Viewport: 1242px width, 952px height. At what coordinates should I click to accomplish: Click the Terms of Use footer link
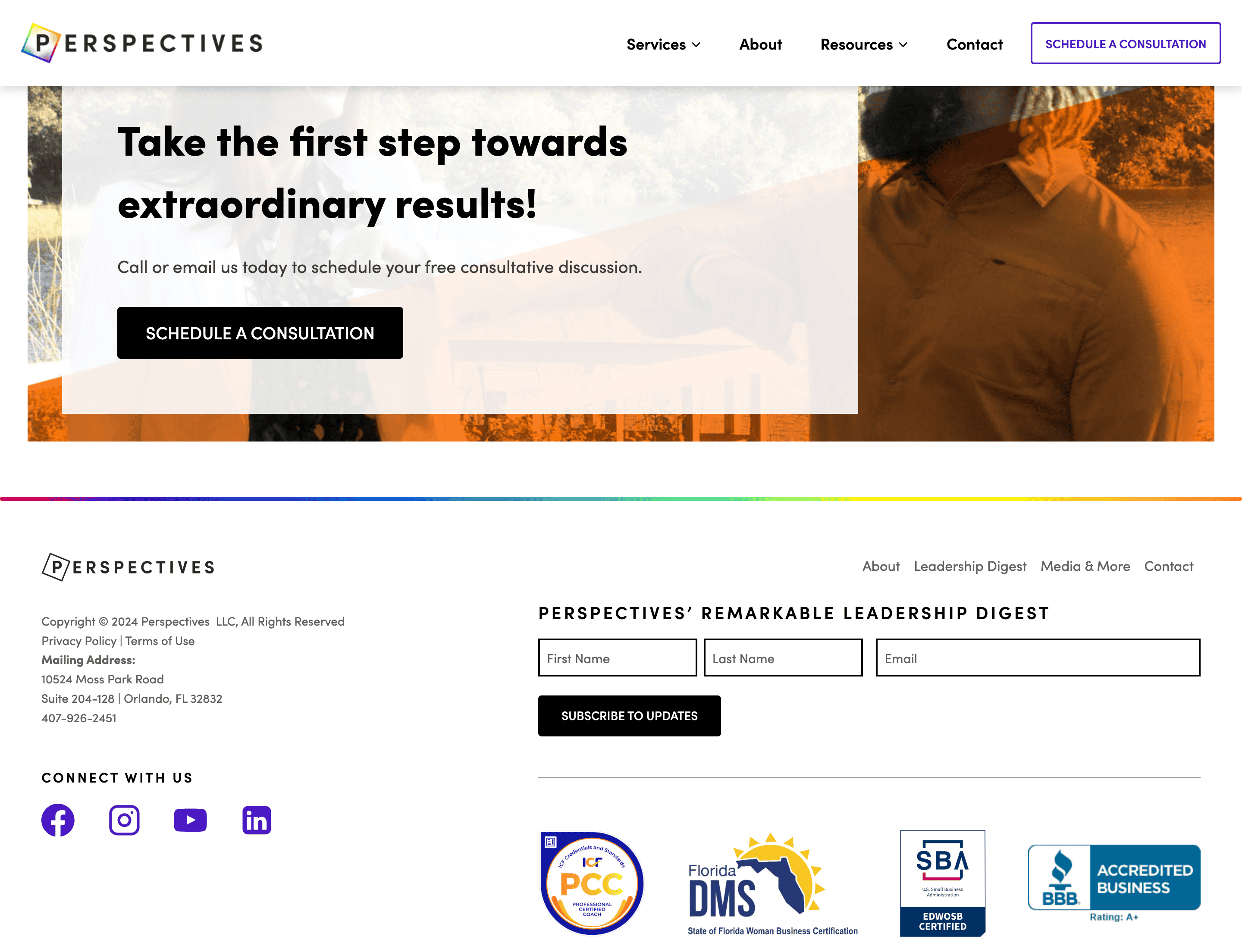coord(163,640)
